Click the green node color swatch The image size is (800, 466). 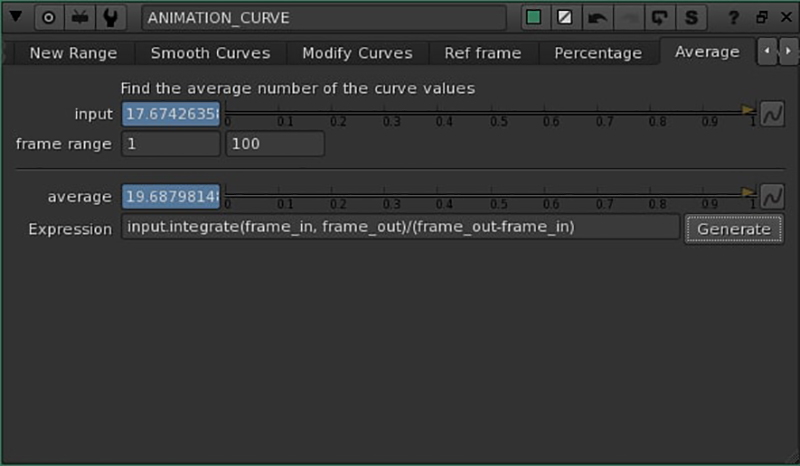point(534,17)
